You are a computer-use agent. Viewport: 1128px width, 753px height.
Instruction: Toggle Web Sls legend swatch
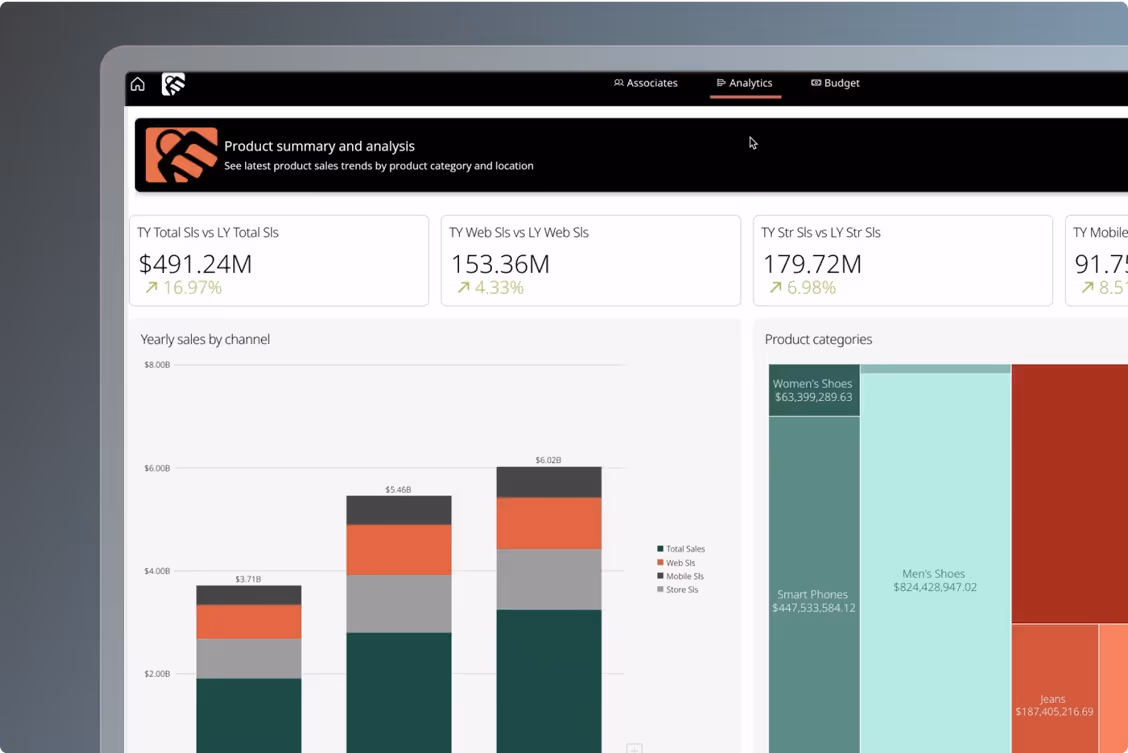(660, 562)
